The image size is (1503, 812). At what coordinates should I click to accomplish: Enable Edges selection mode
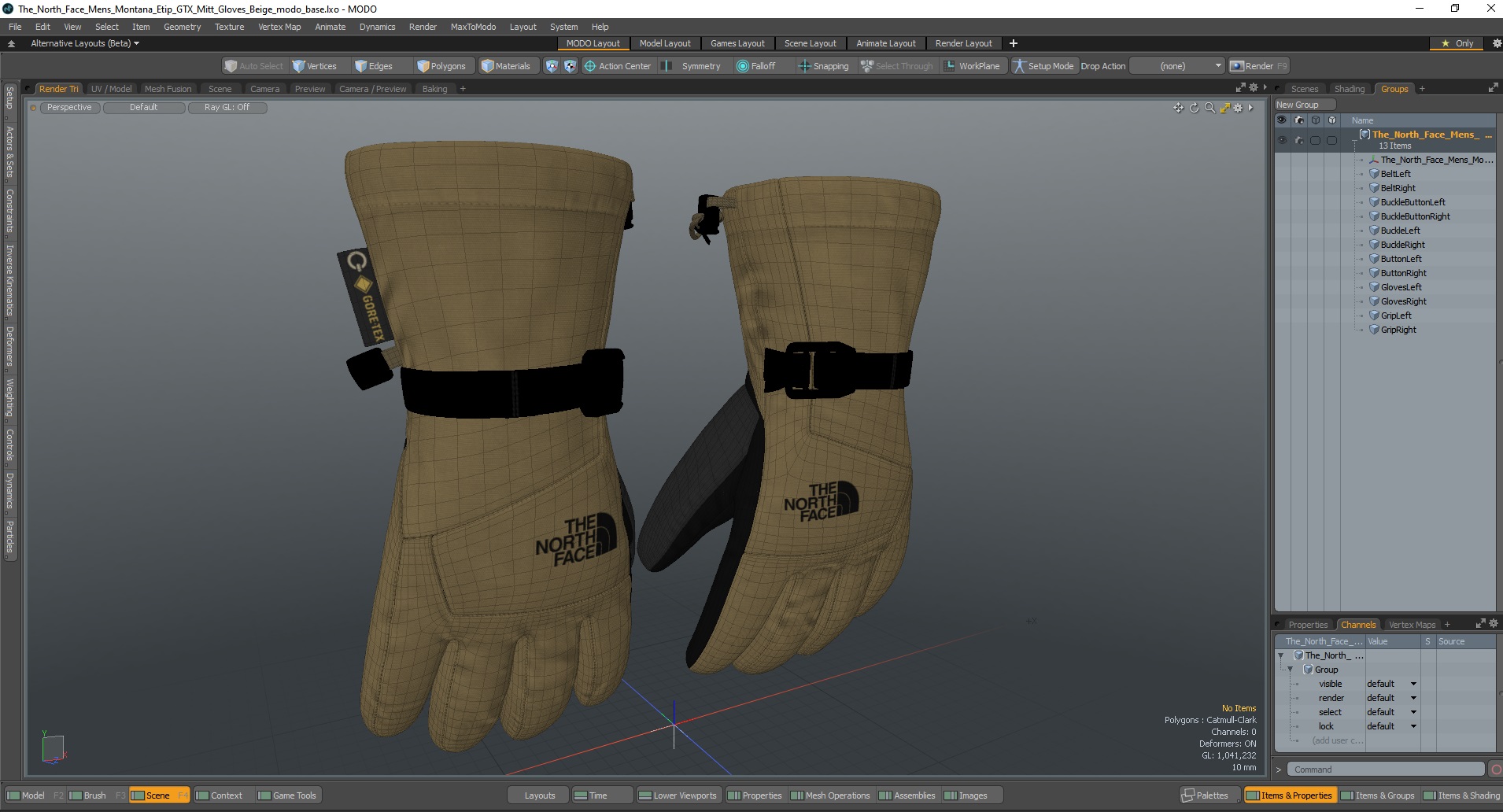click(374, 66)
